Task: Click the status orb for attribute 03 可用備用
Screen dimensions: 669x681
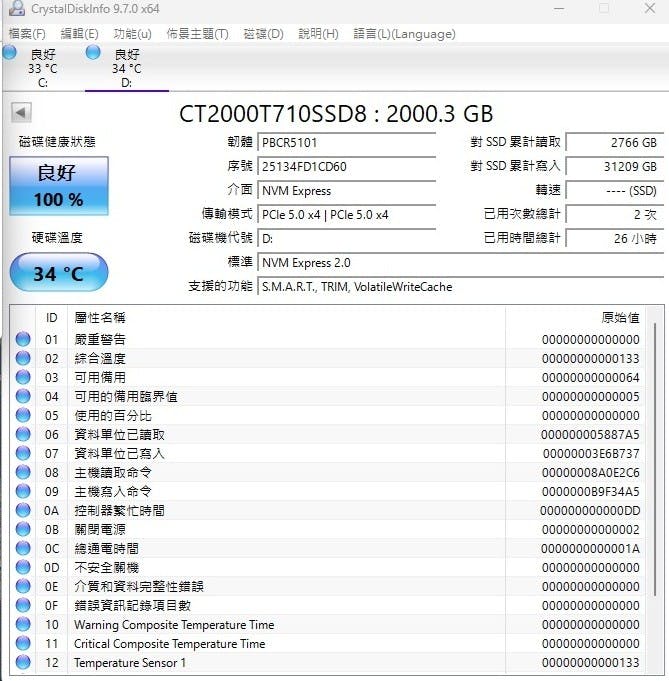Action: coord(23,377)
